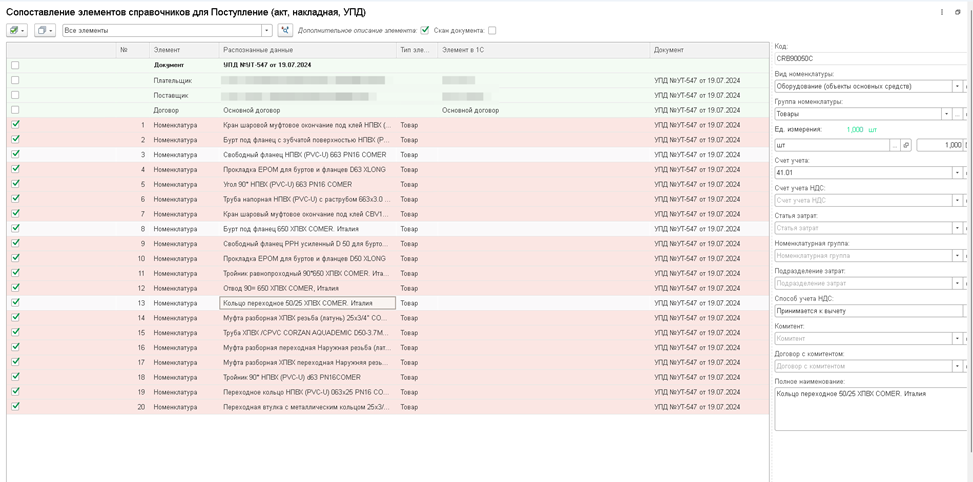Click the window restore icon in the top right corner
973x482 pixels.
958,12
